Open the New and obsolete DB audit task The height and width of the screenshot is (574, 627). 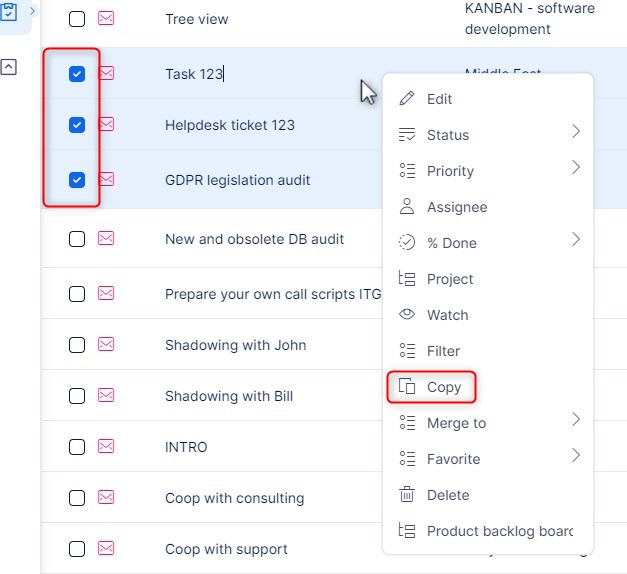tap(254, 239)
